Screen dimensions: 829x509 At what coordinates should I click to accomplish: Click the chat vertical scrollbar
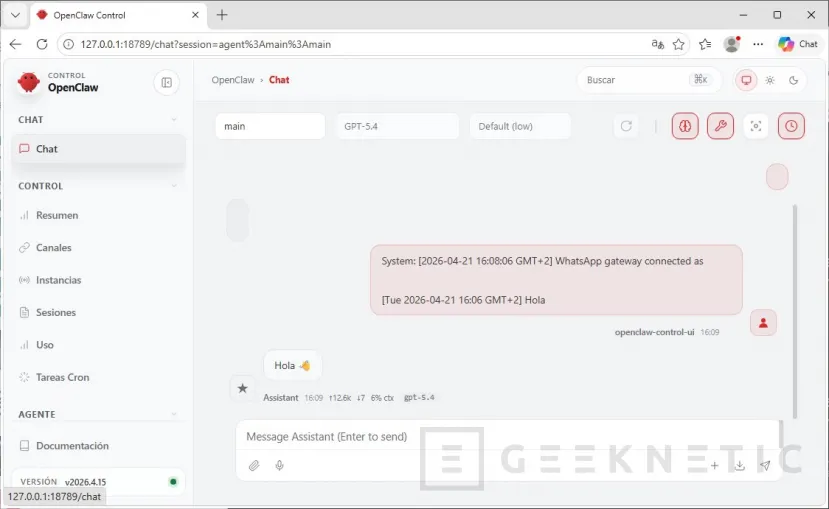[x=794, y=311]
